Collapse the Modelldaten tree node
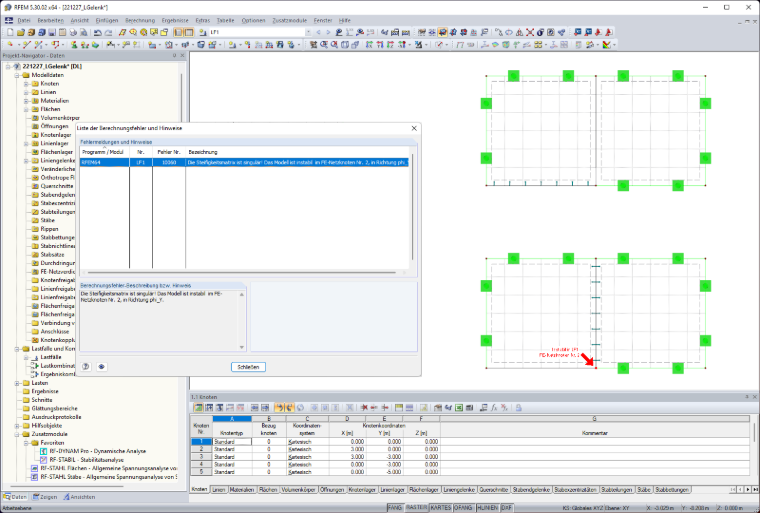 coord(17,75)
